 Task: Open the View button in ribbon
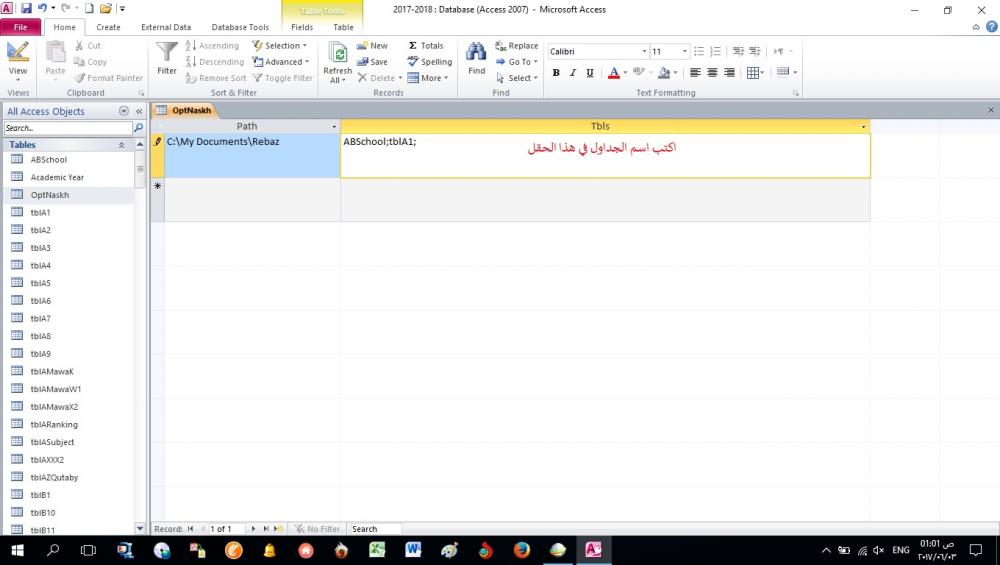click(17, 61)
